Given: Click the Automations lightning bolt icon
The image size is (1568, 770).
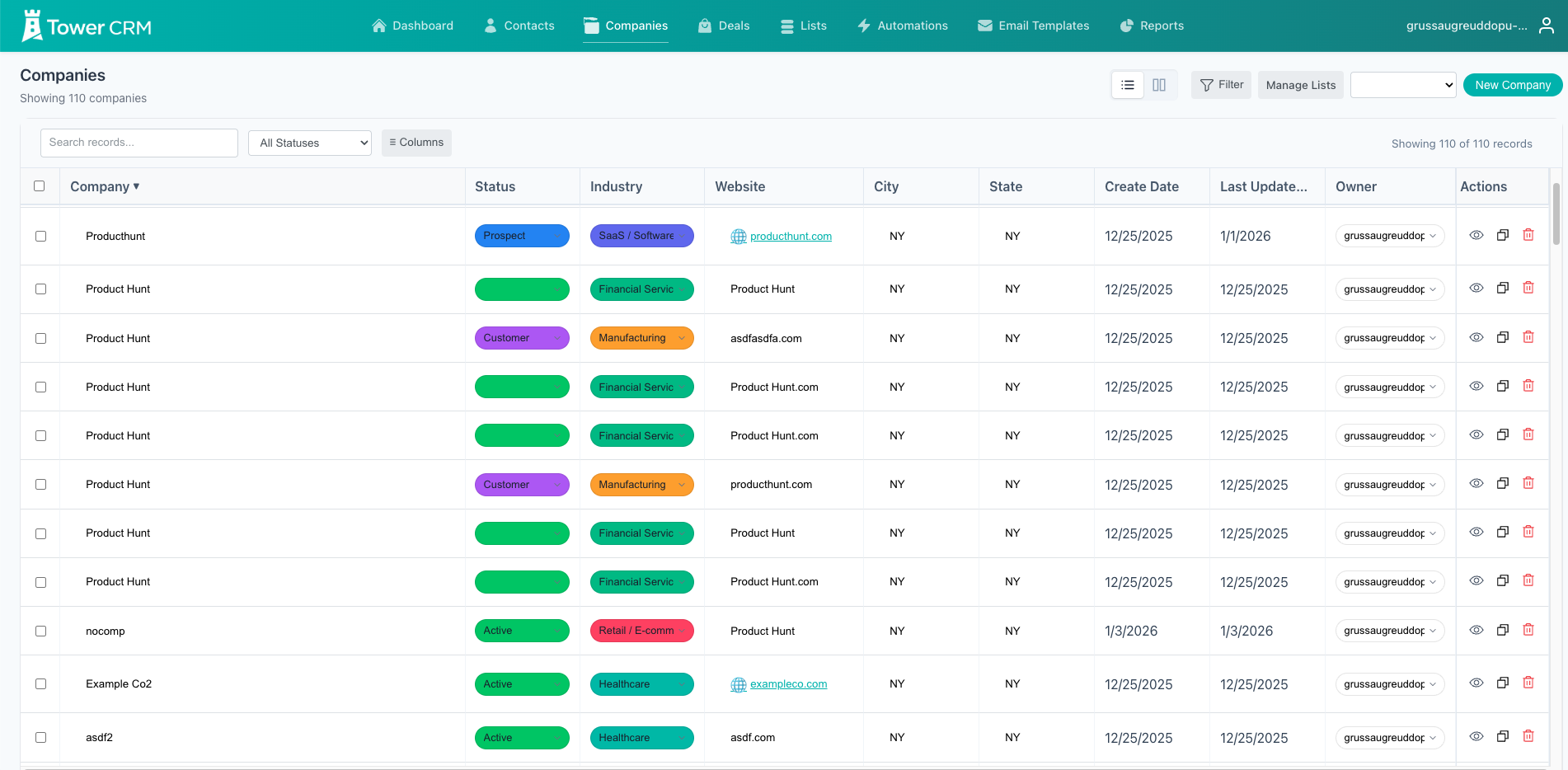Looking at the screenshot, I should (x=862, y=26).
